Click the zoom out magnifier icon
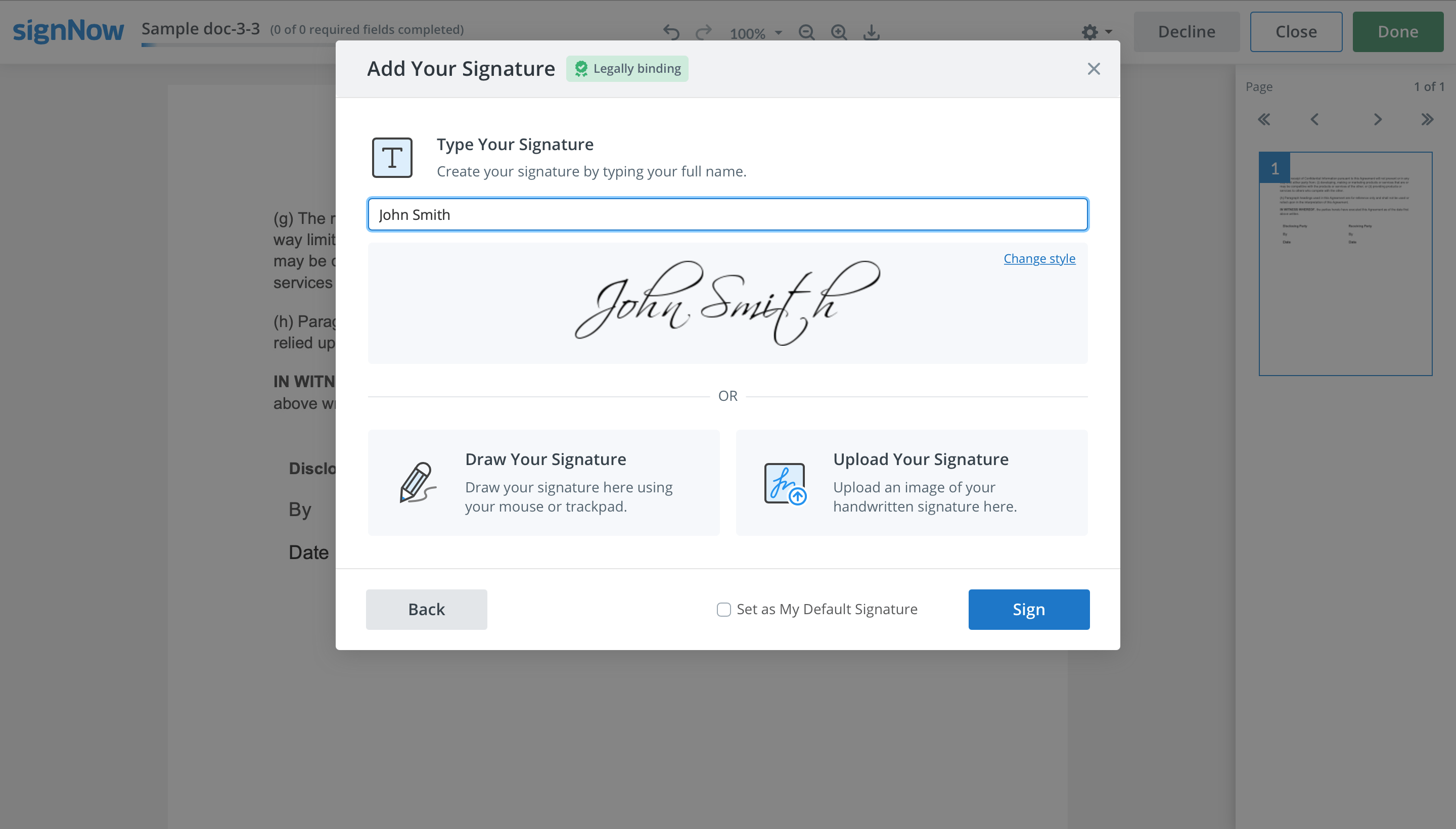1456x829 pixels. (x=805, y=31)
